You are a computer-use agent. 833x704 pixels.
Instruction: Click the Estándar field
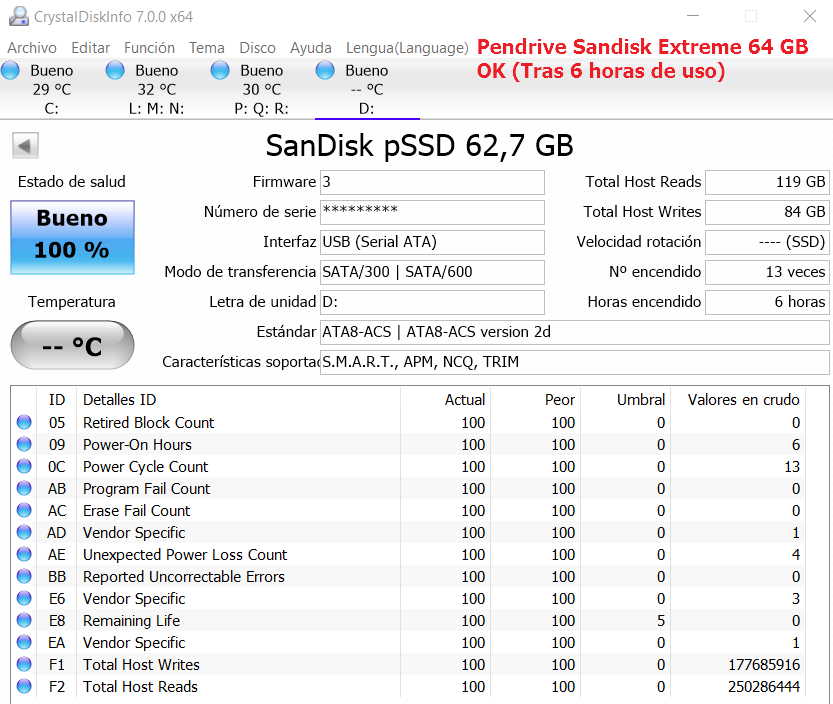point(574,332)
